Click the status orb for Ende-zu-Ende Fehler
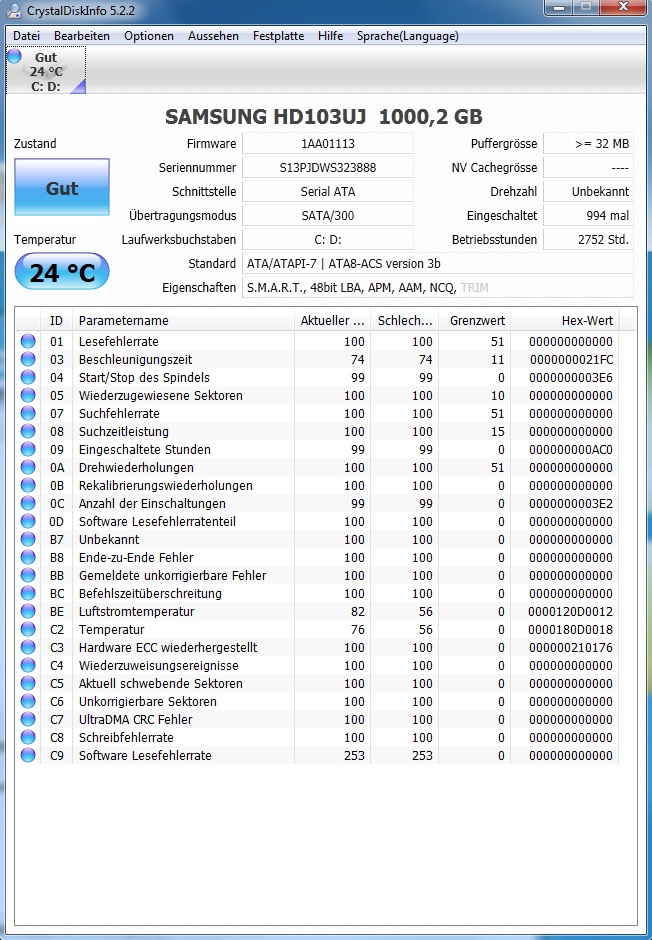 [x=28, y=557]
